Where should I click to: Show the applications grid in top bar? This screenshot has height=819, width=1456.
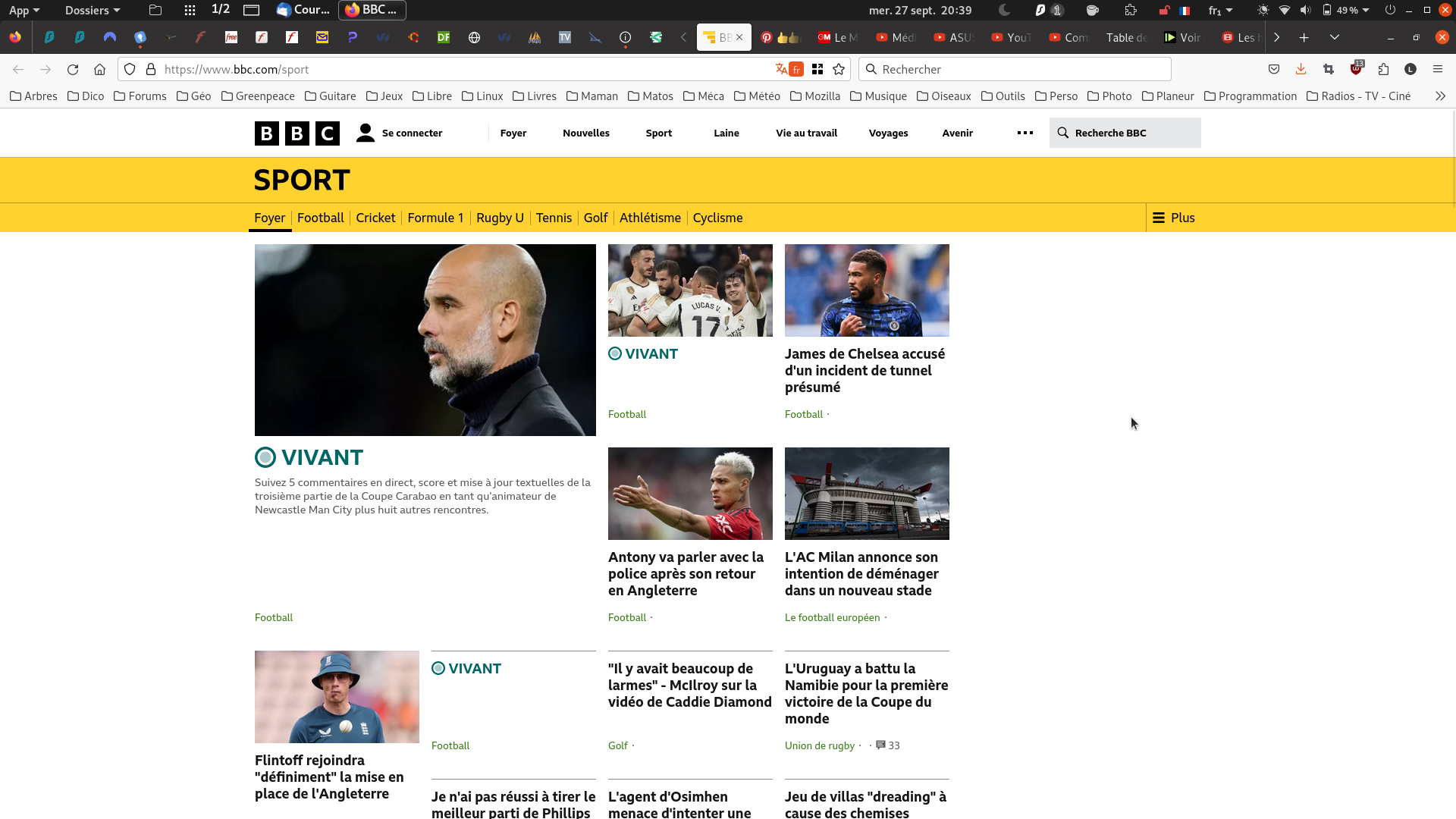pos(190,10)
